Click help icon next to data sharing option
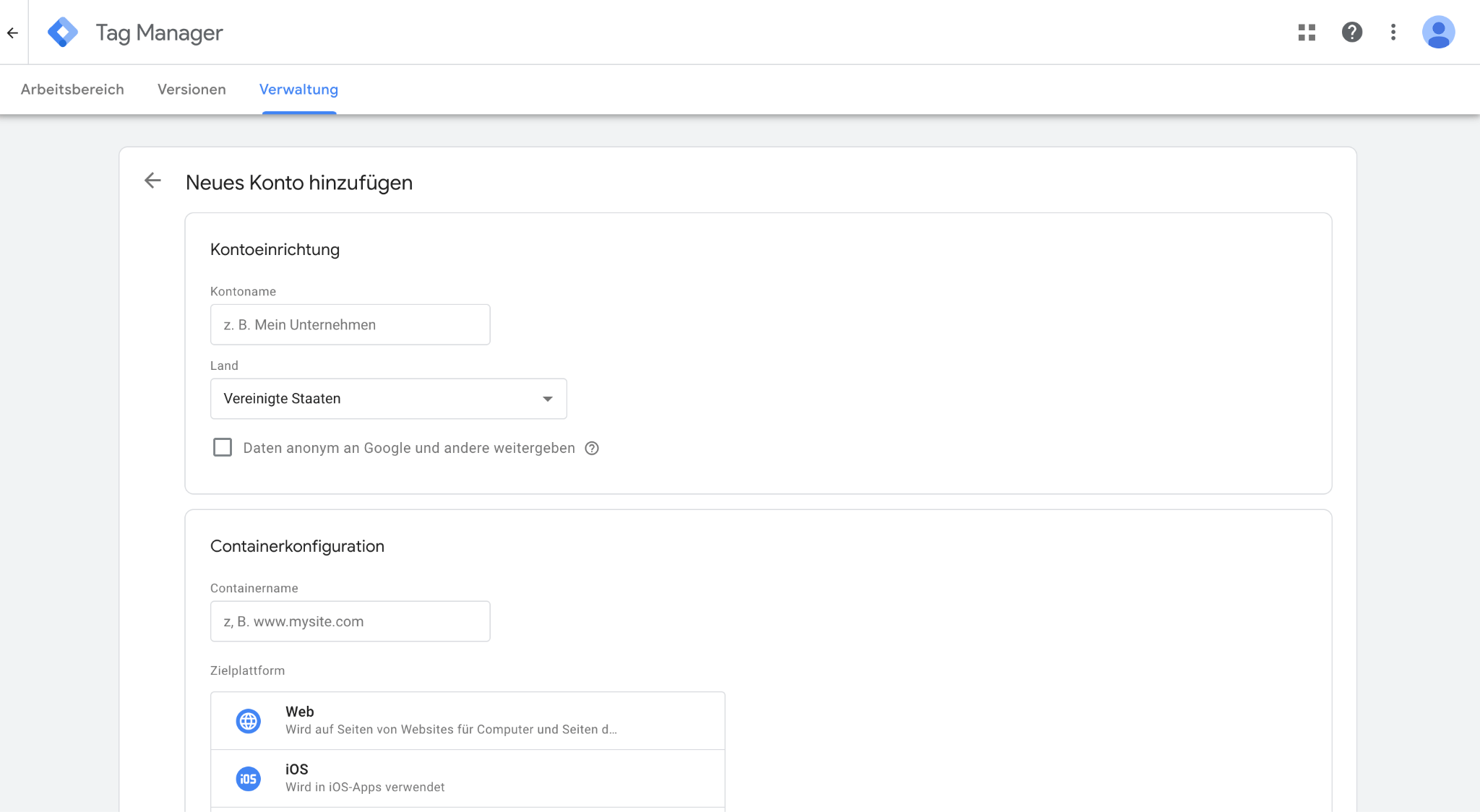The image size is (1480, 812). [592, 448]
